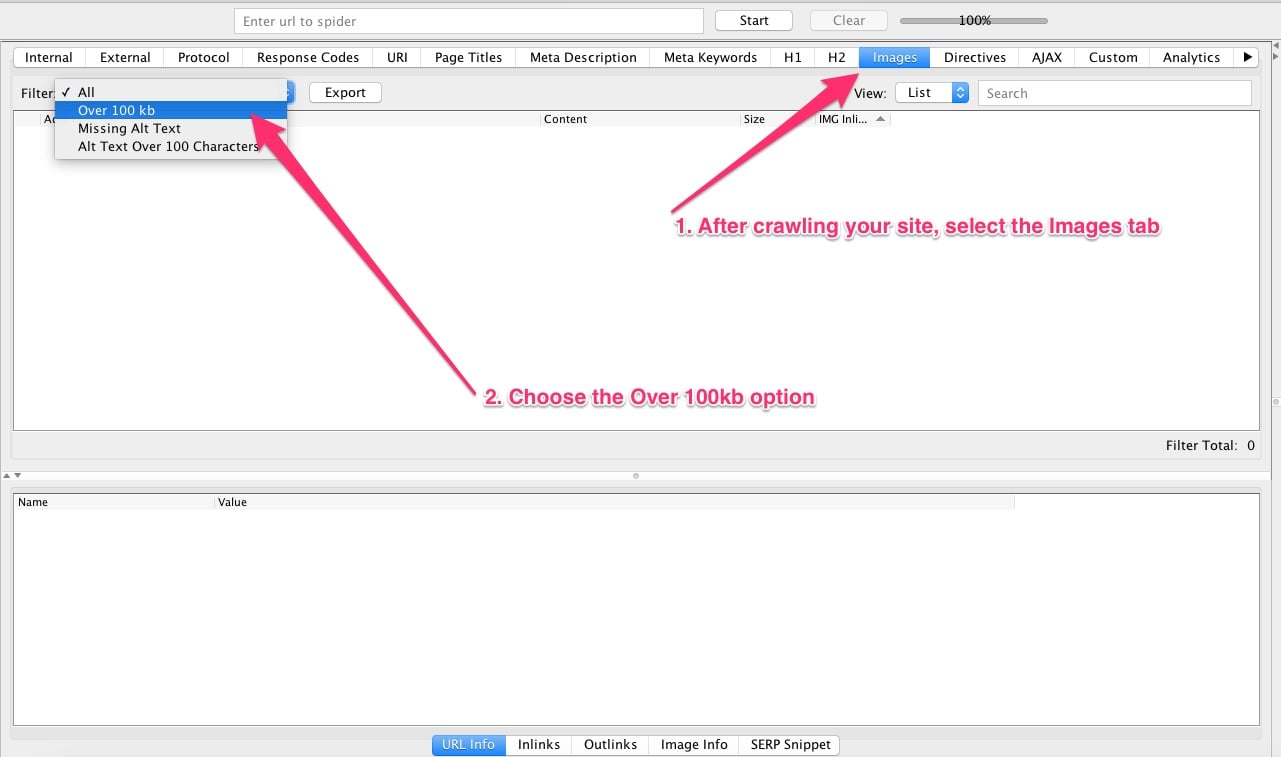Viewport: 1281px width, 757px height.
Task: Click the sort arrow in IMG Inlinks column
Action: [880, 119]
